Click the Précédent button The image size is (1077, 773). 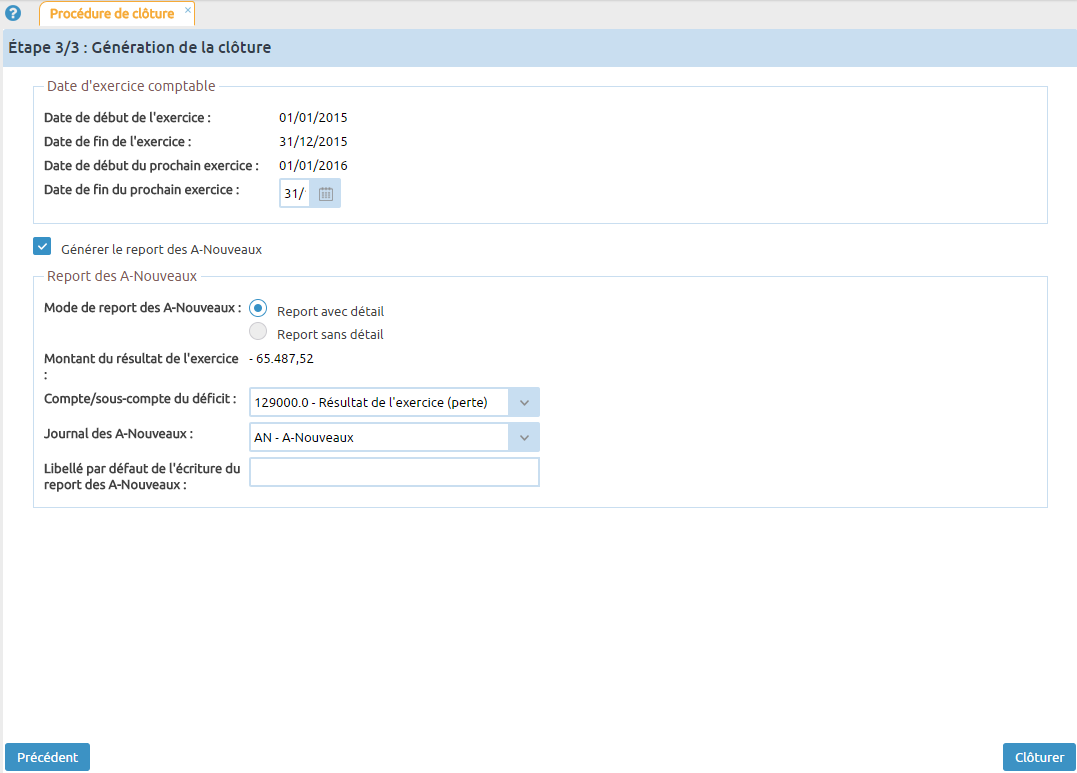coord(47,757)
